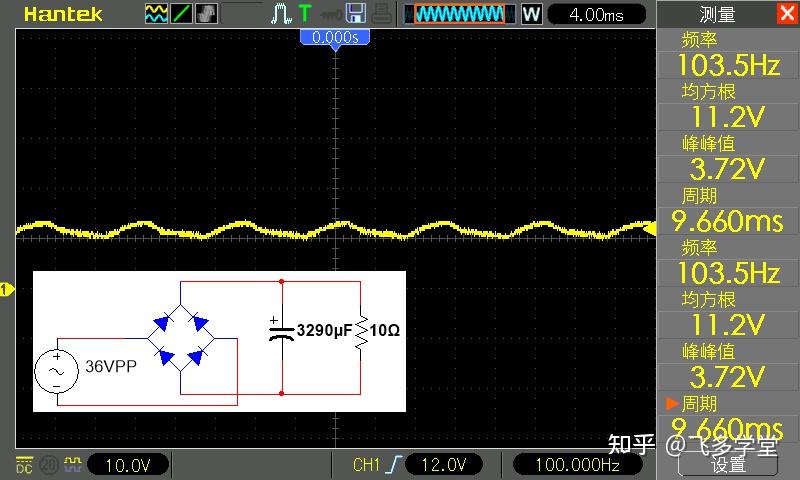Click the 0.000s trigger position marker
The width and height of the screenshot is (800, 480).
[335, 38]
